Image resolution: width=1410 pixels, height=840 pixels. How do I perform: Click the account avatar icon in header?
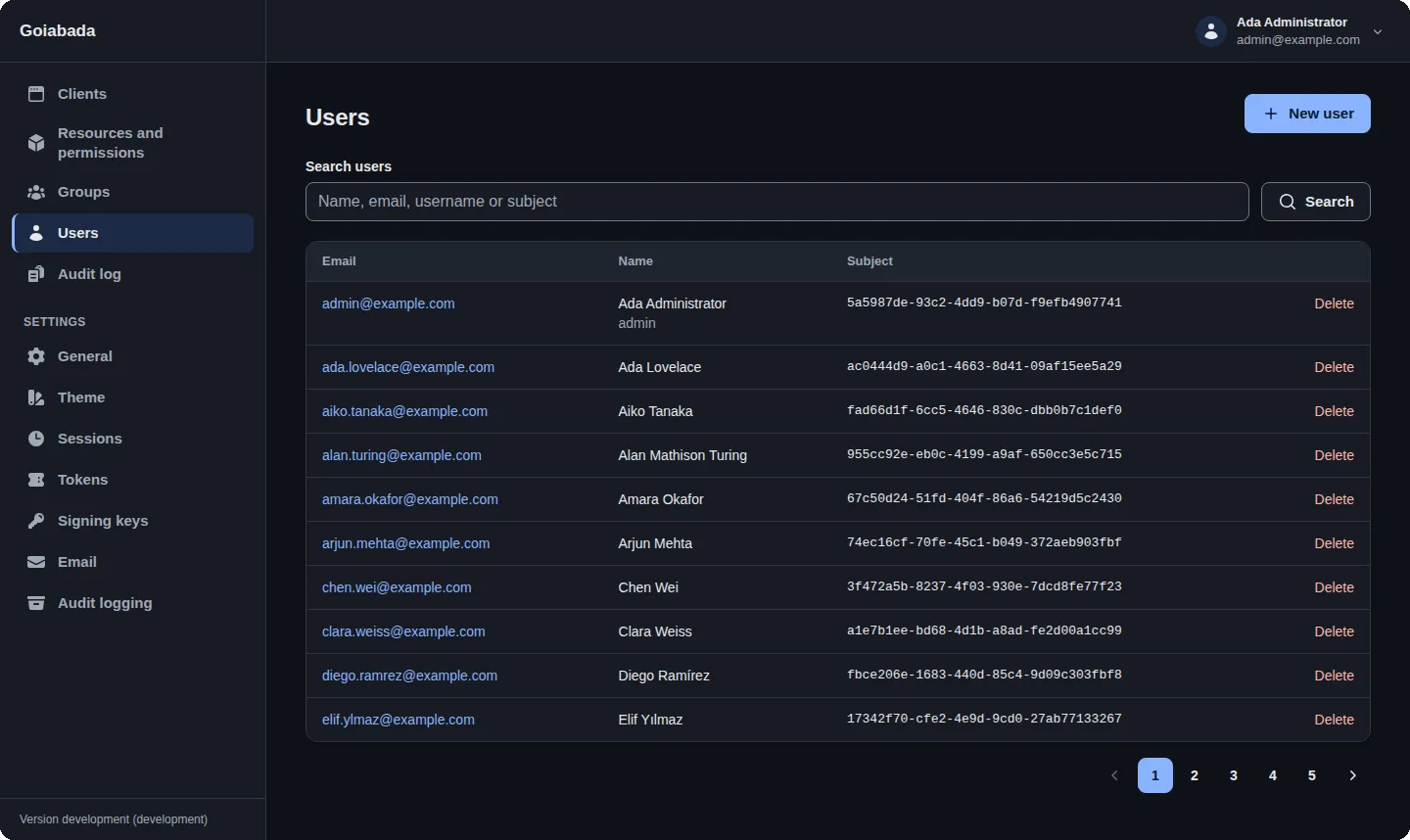coord(1211,31)
